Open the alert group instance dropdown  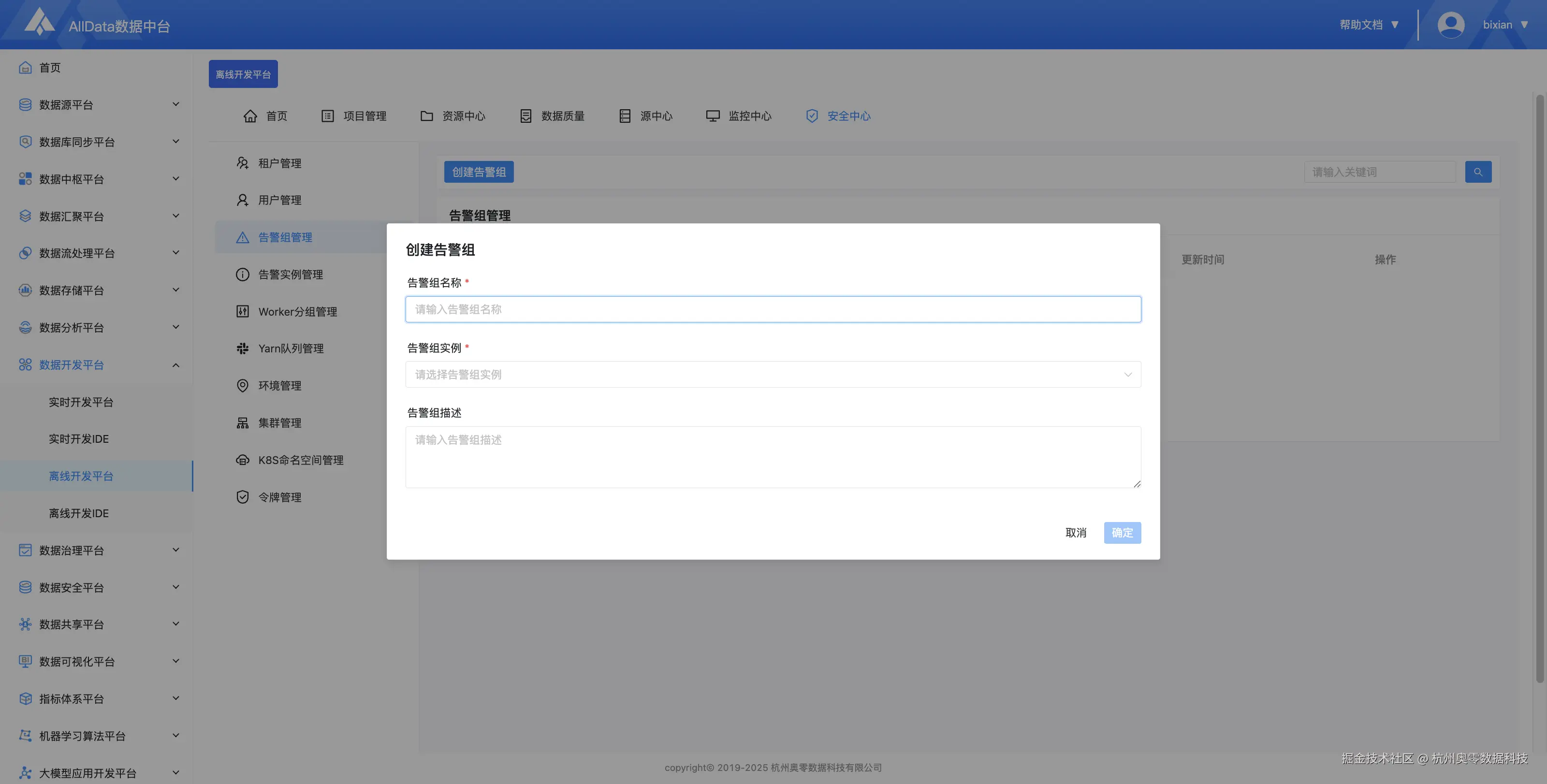pos(773,374)
